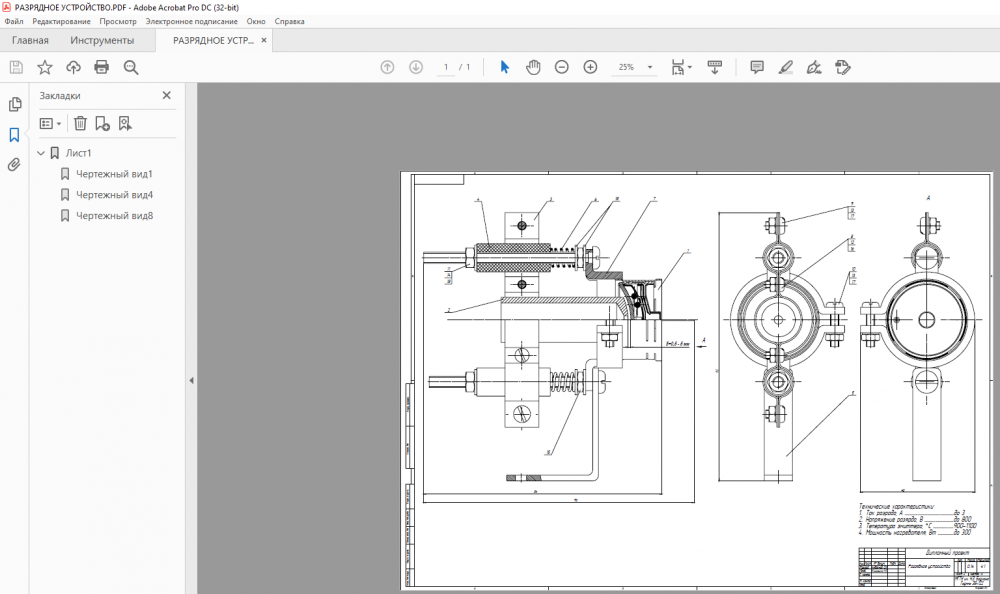
Task: Click the zoom out minus icon
Action: point(562,67)
